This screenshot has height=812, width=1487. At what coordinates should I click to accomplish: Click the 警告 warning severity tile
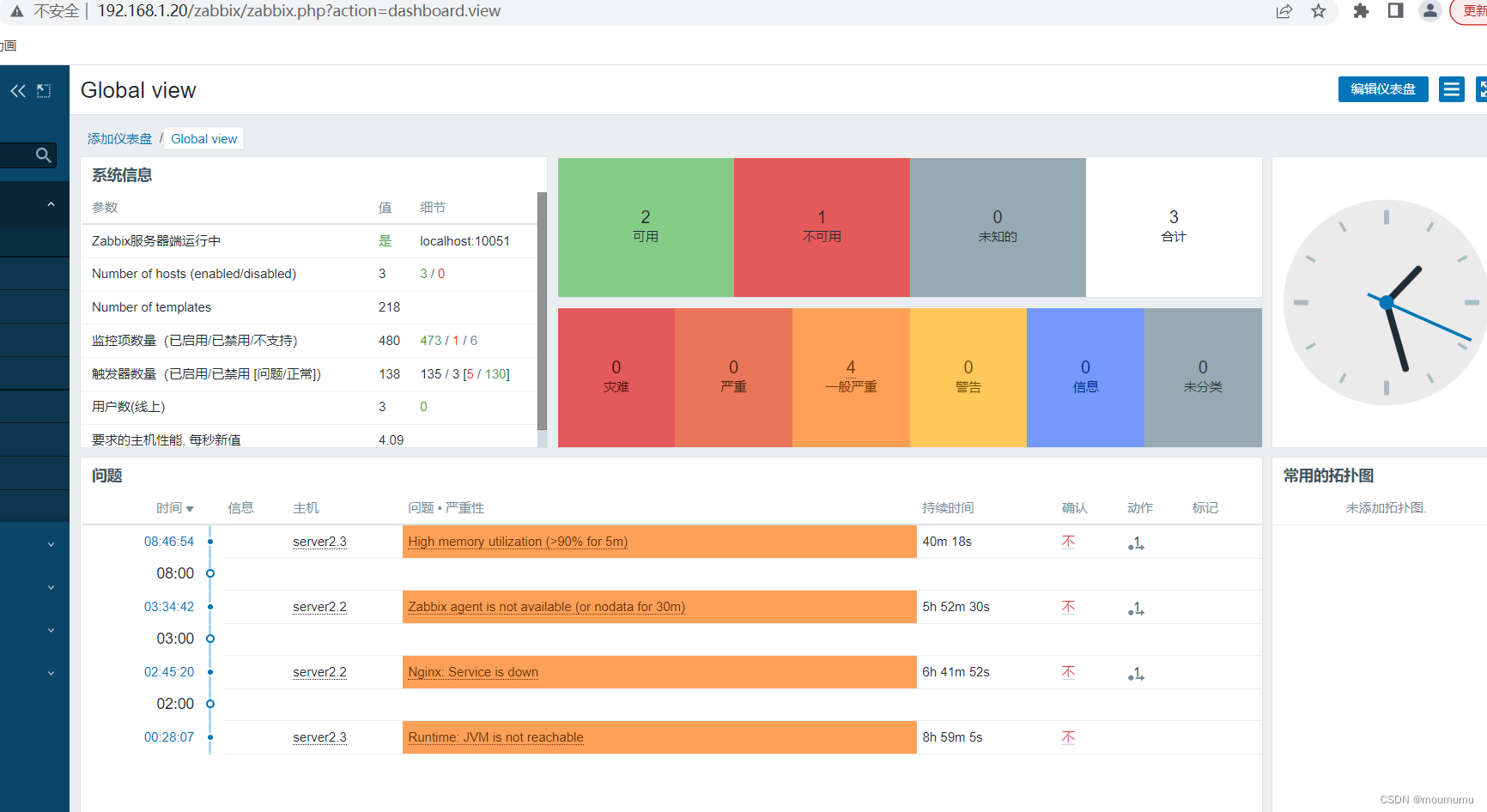pyautogui.click(x=968, y=378)
